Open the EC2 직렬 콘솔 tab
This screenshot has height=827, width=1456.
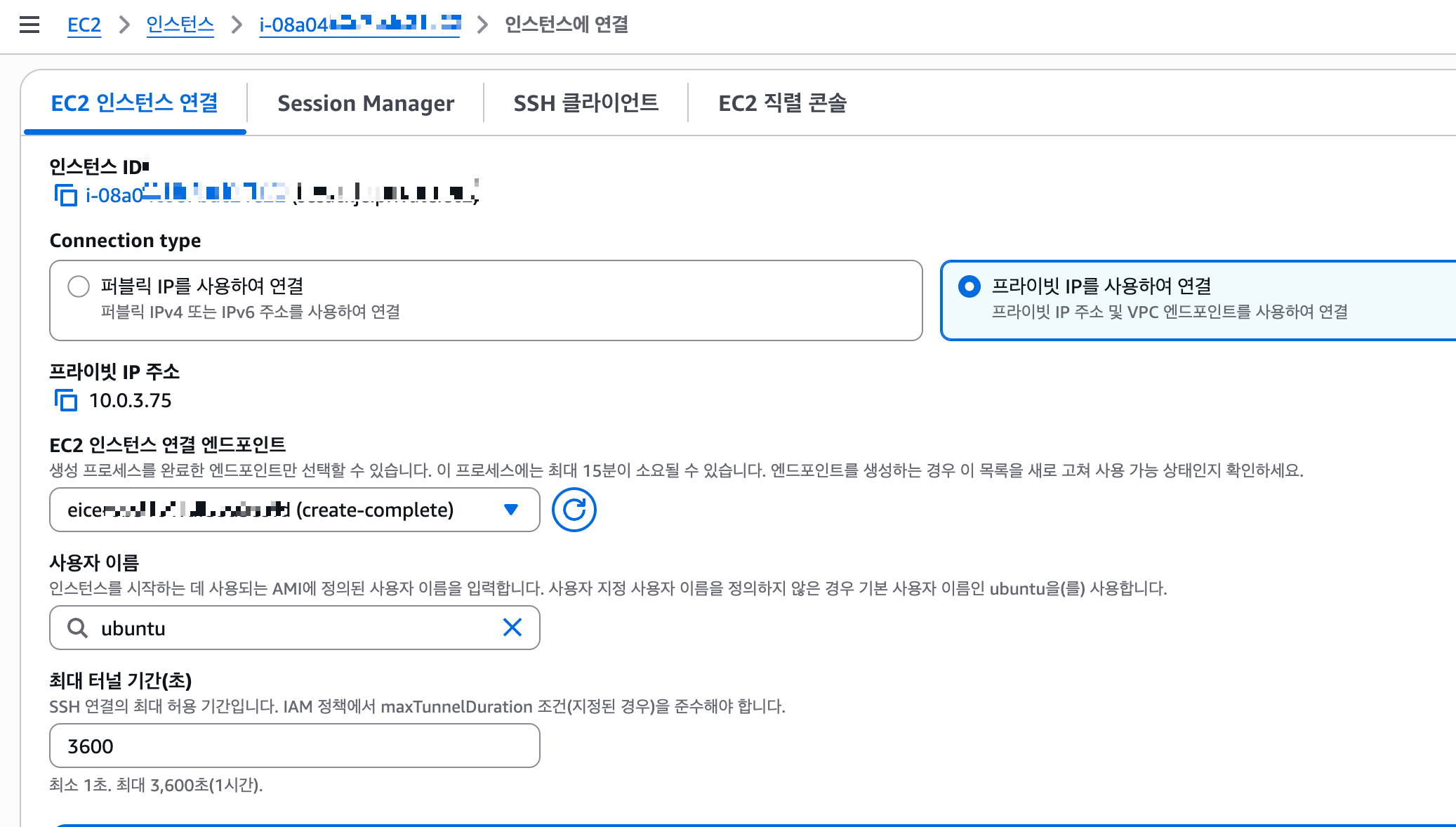782,103
